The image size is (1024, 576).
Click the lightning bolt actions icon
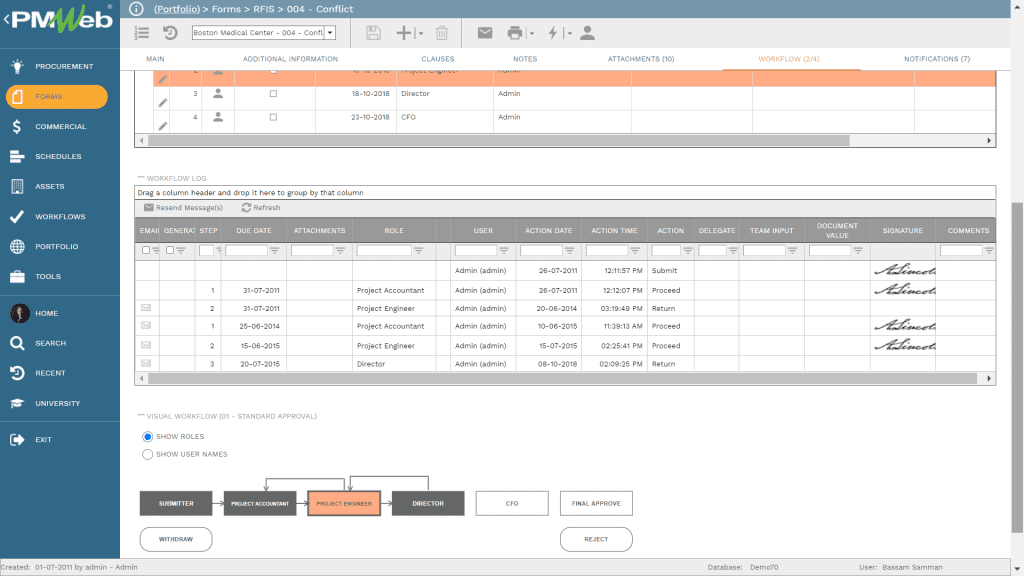click(x=552, y=33)
